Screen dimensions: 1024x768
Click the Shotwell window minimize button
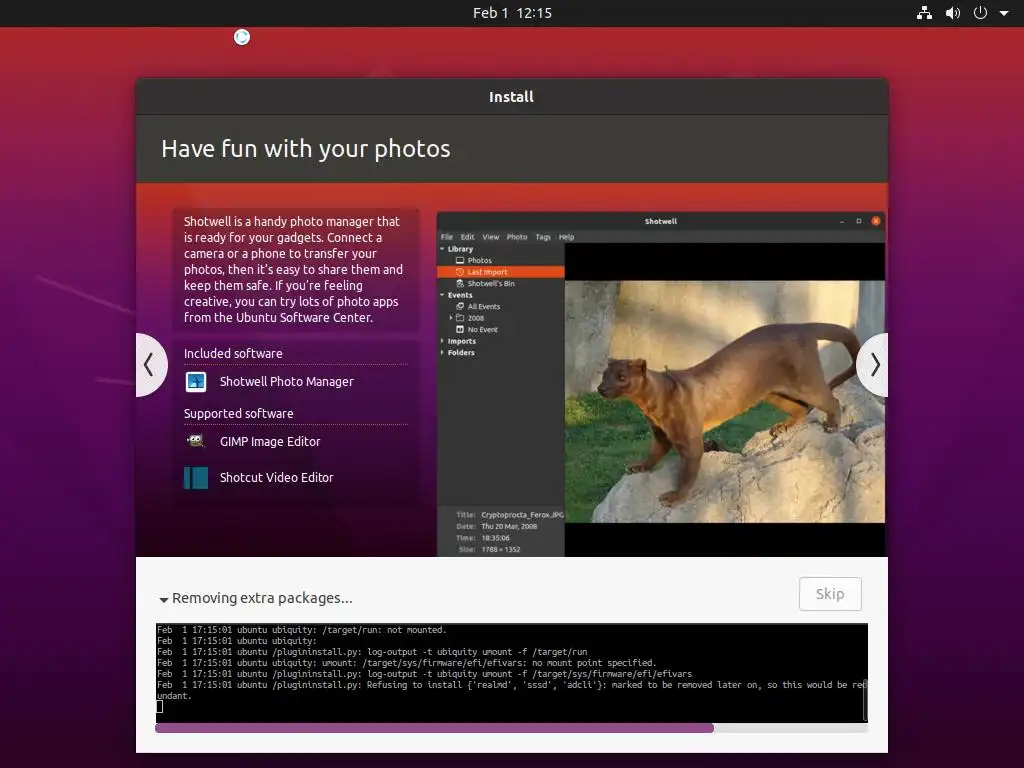(x=842, y=221)
